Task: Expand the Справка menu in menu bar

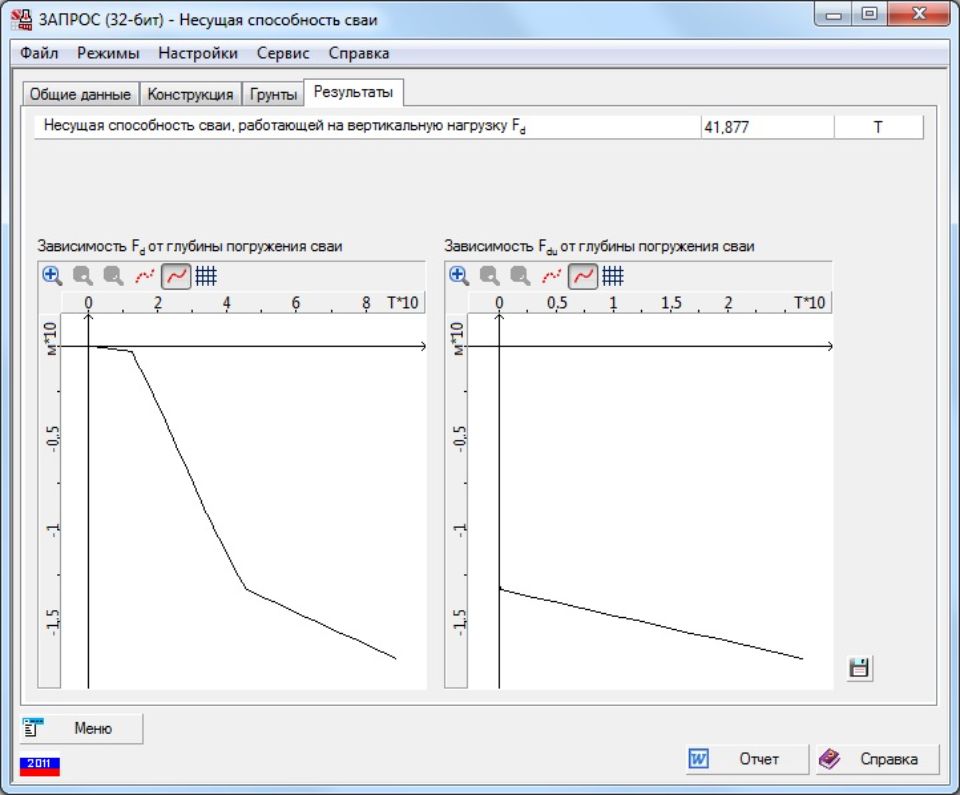Action: (359, 53)
